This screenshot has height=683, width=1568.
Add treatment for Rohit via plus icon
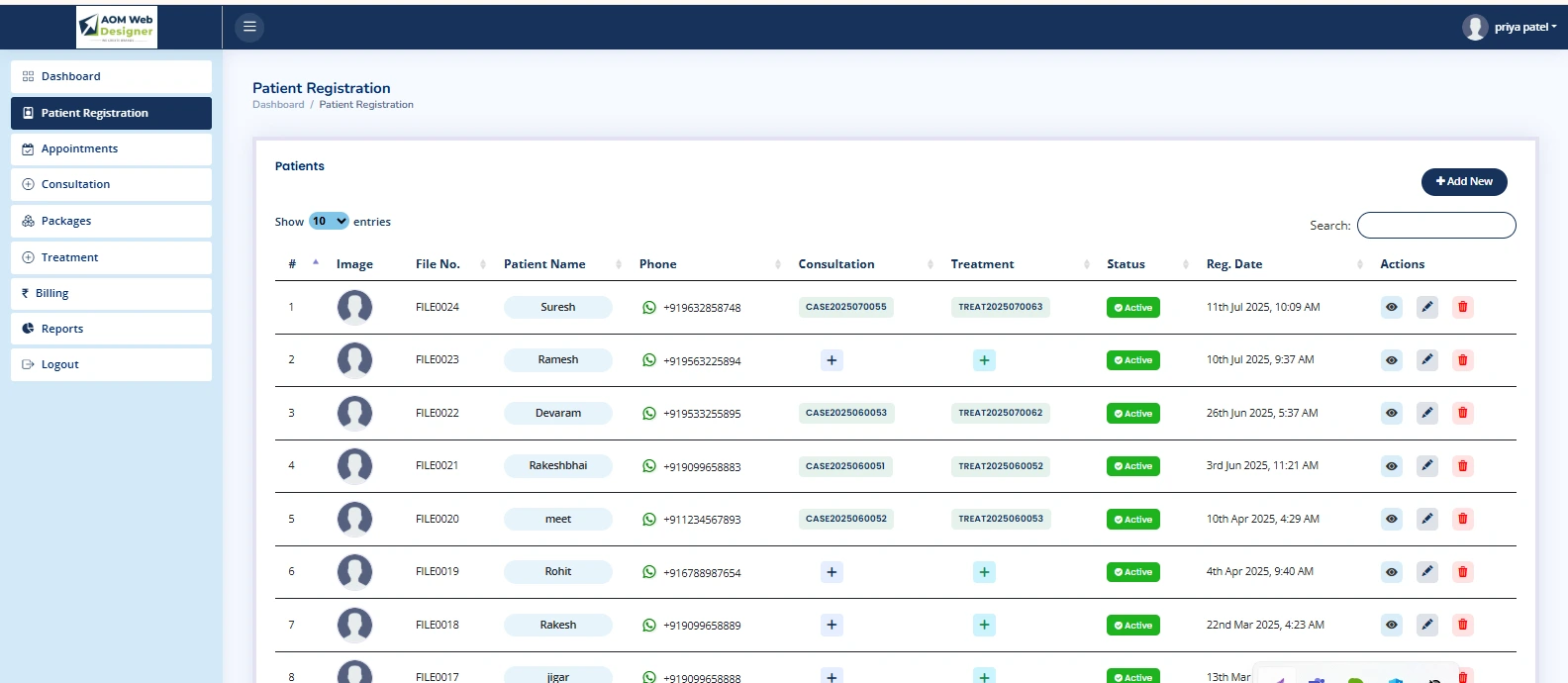(x=984, y=572)
